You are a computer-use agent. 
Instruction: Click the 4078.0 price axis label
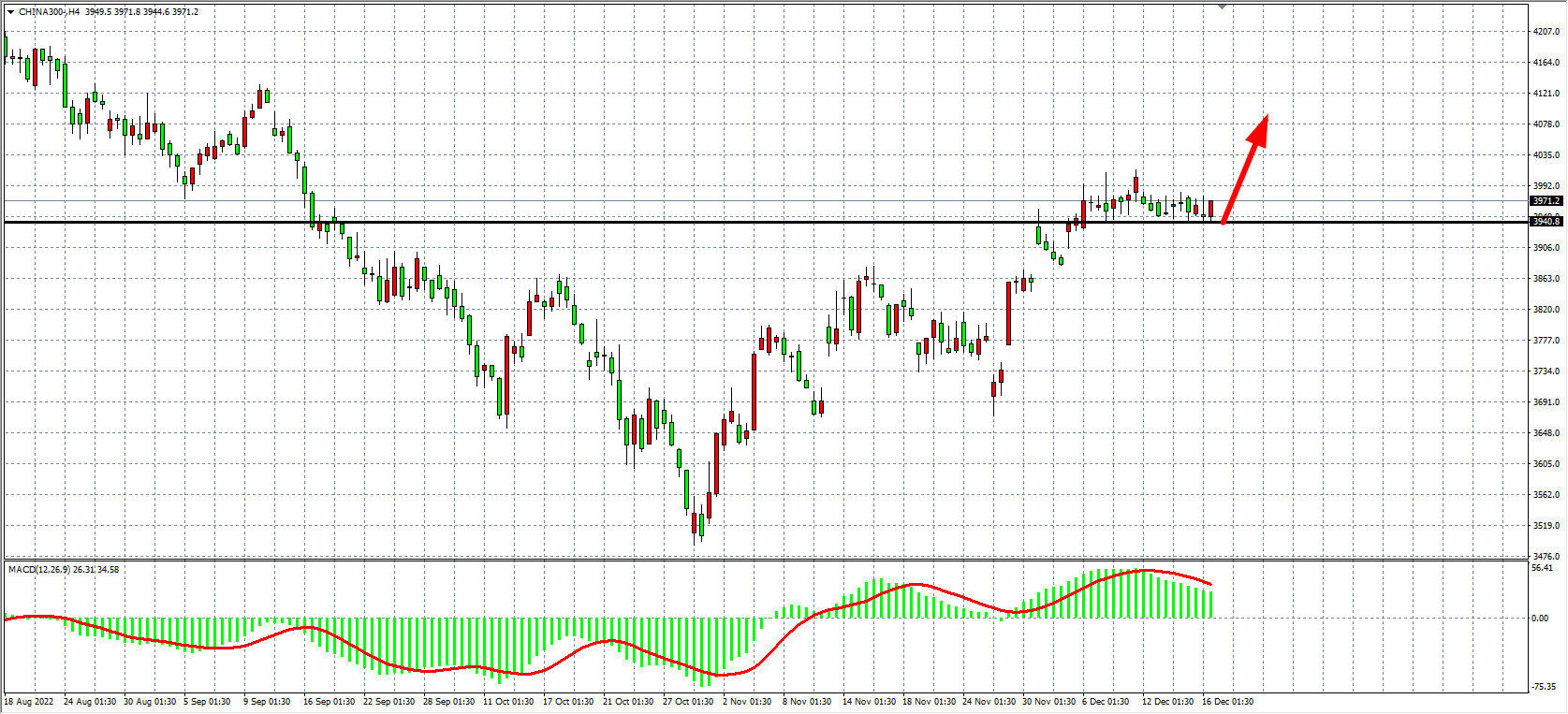click(1546, 124)
